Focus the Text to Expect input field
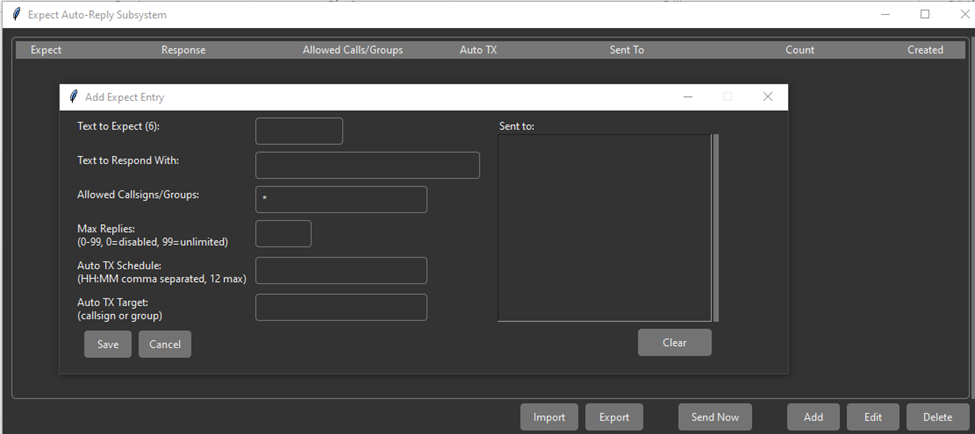This screenshot has width=975, height=434. 299,131
